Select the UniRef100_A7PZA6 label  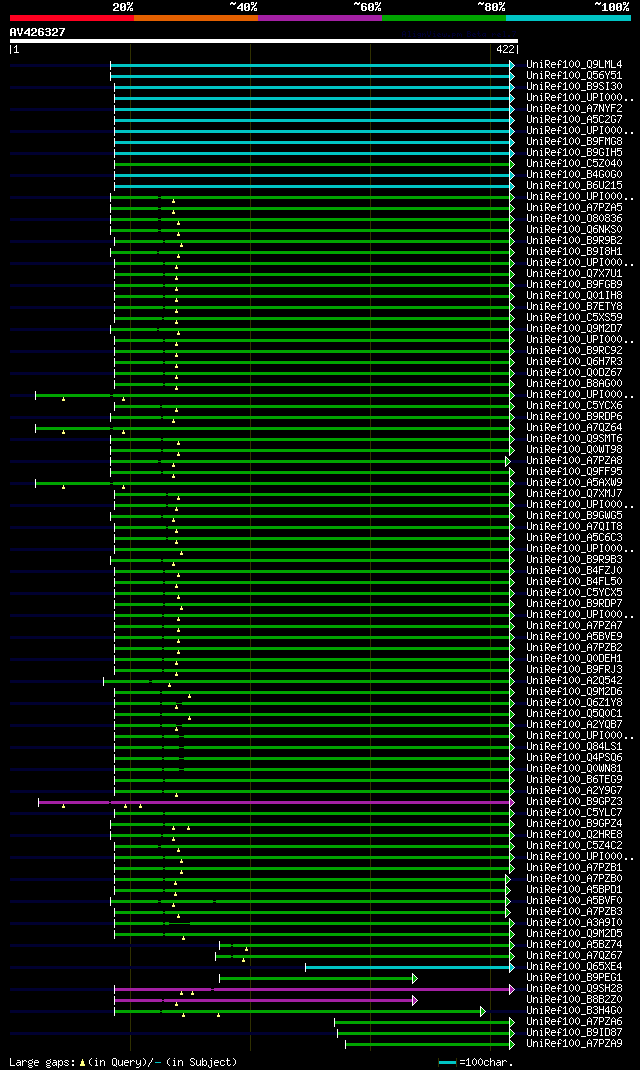(x=574, y=1022)
